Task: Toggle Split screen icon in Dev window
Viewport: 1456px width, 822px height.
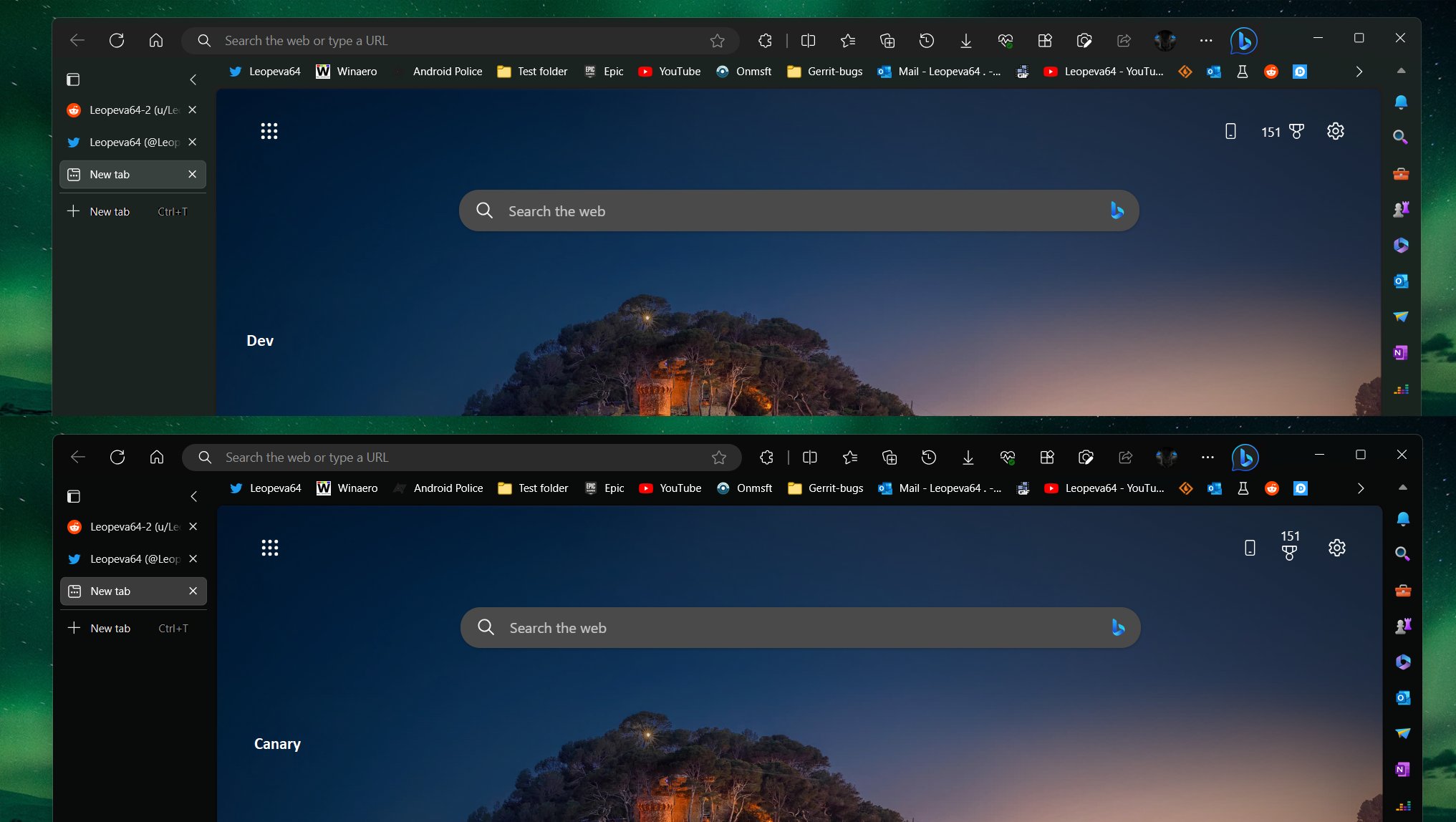Action: point(808,41)
